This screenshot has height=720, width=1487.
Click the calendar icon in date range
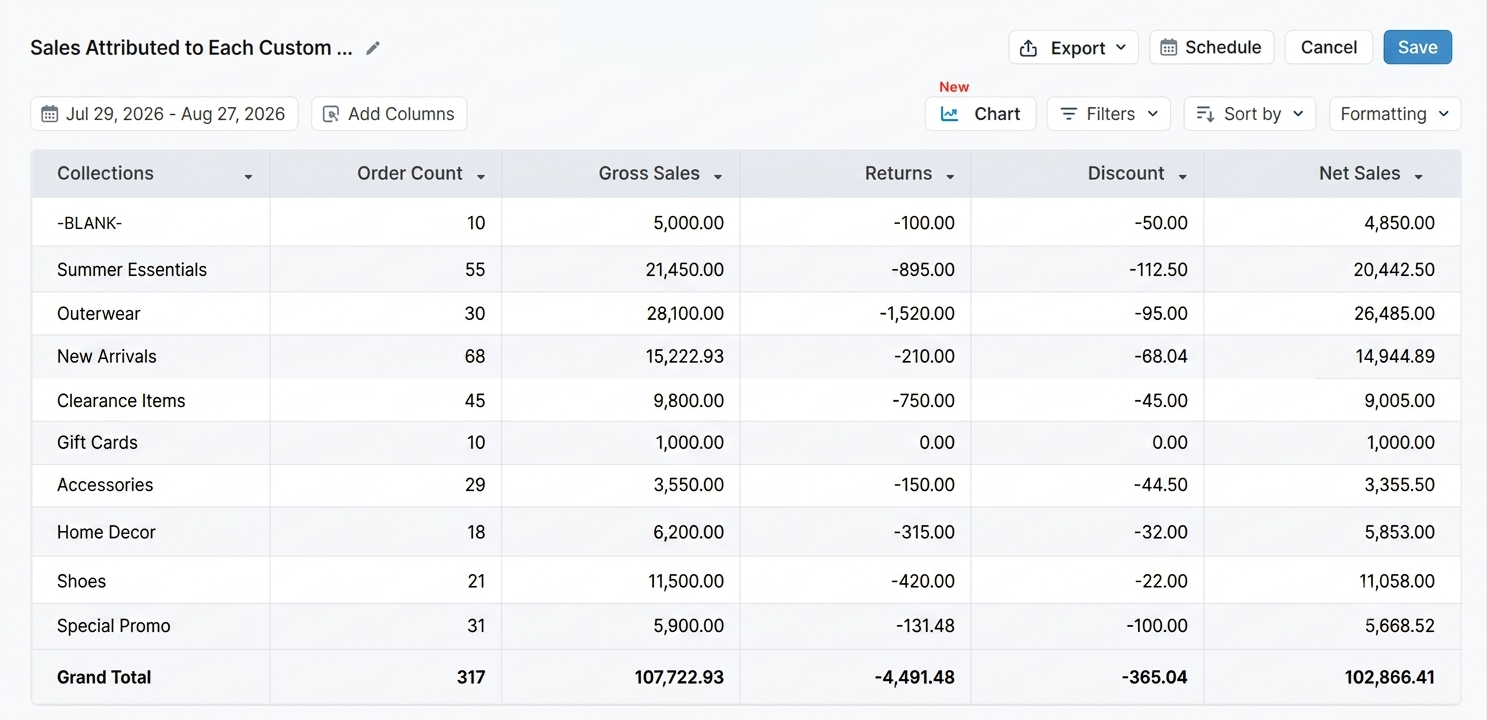(x=49, y=114)
